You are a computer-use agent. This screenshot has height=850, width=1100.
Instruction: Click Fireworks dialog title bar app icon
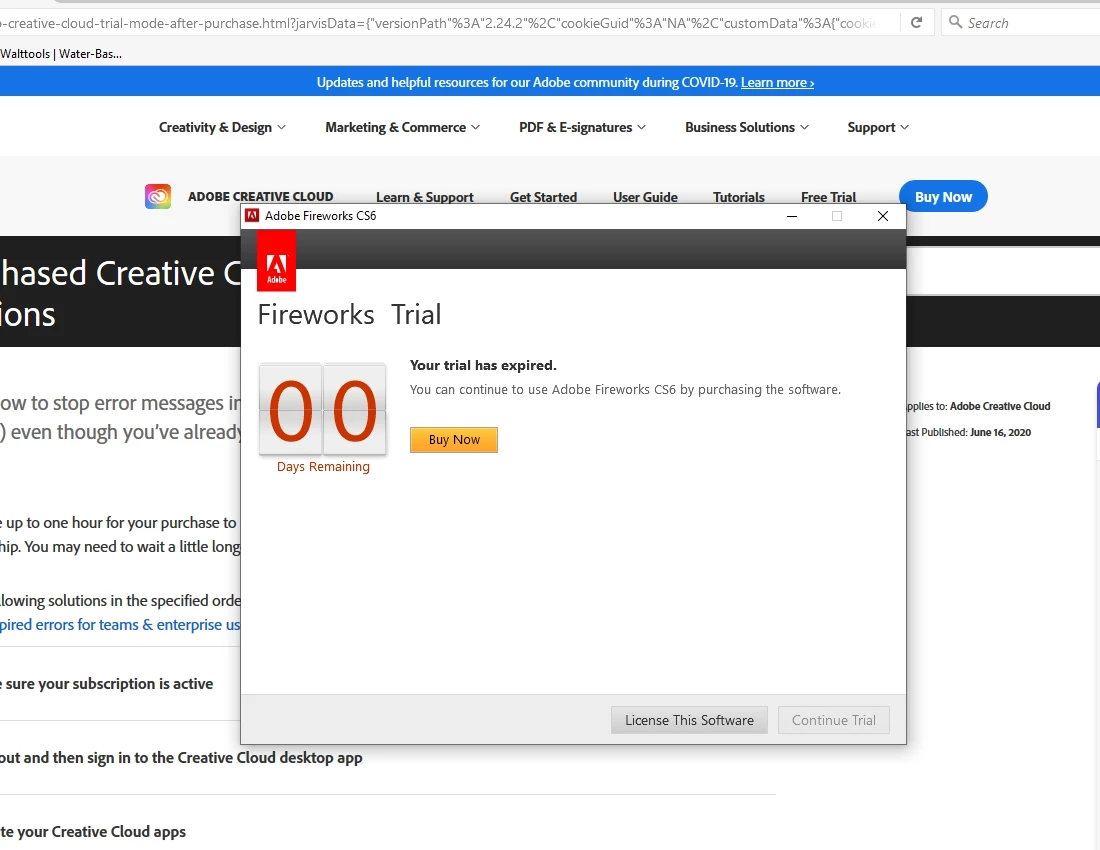coord(252,215)
